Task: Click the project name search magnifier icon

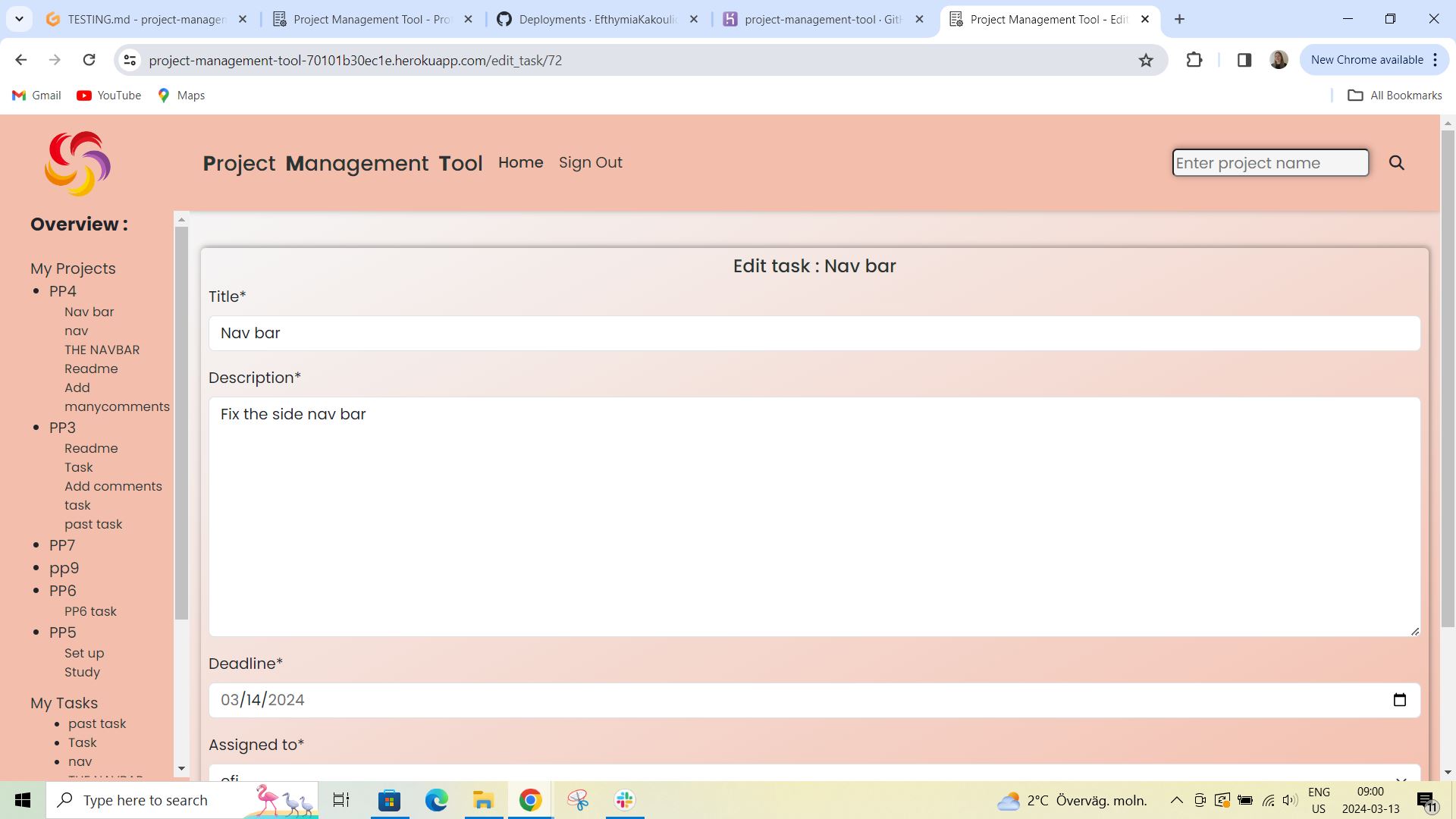Action: 1397,162
